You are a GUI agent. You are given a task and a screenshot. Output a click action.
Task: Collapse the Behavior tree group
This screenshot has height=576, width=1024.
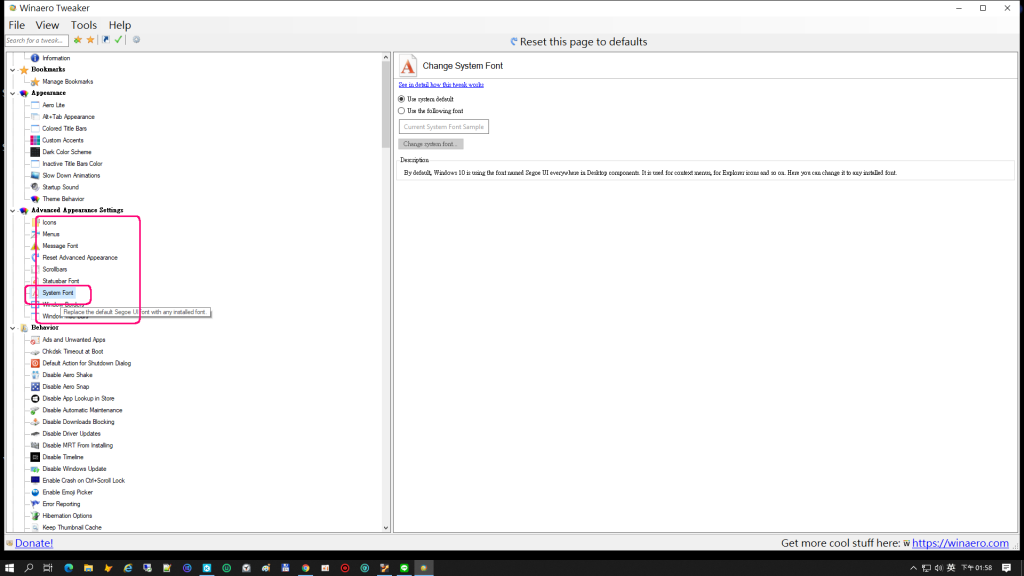[x=12, y=328]
